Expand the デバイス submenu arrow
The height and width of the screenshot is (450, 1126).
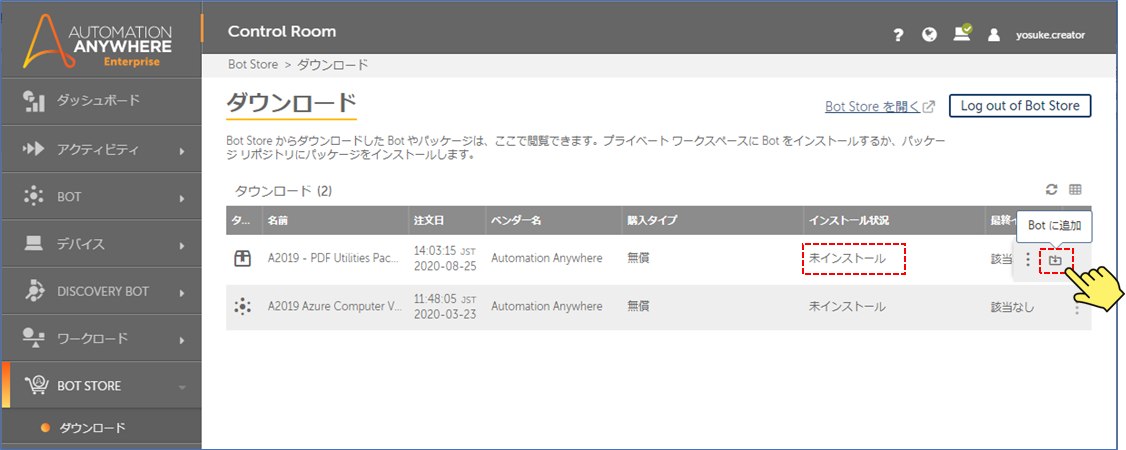click(x=182, y=245)
